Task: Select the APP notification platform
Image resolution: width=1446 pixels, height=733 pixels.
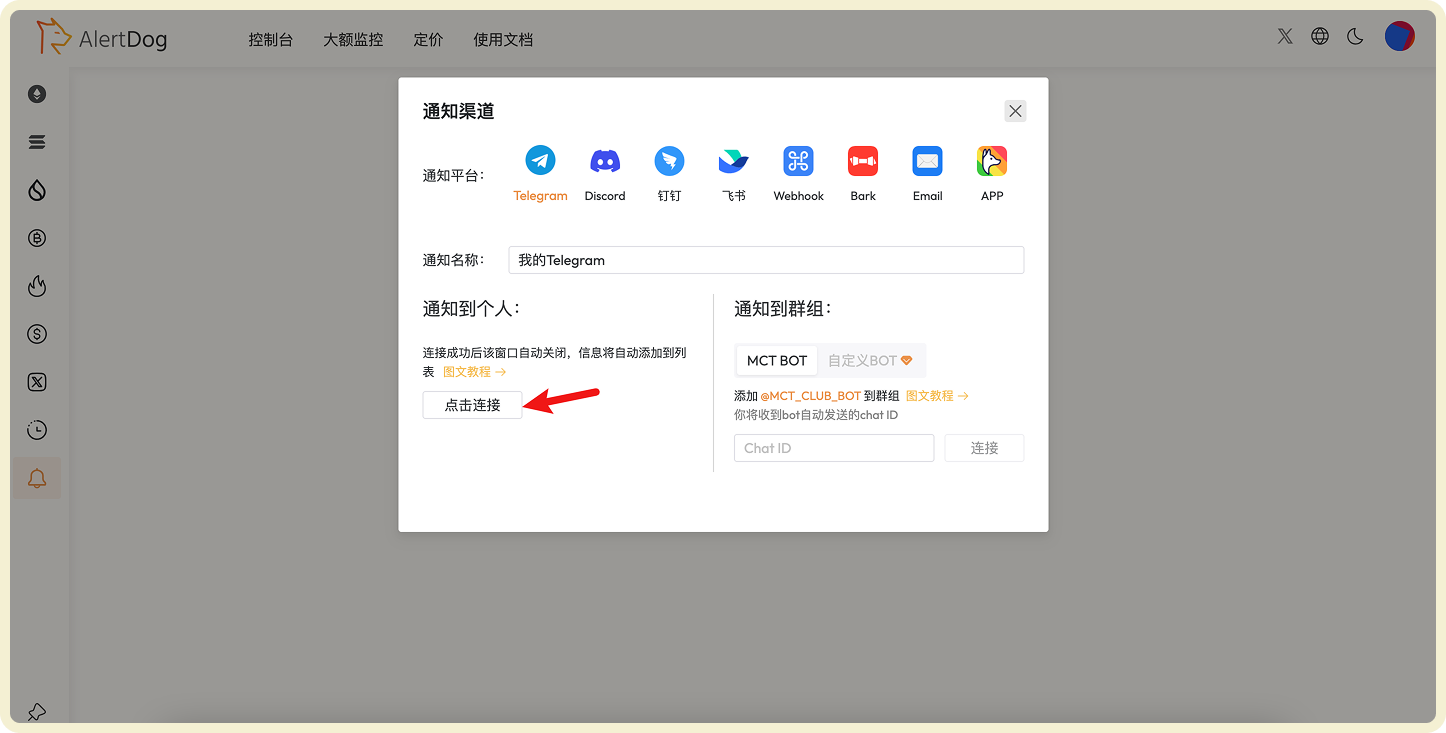Action: pyautogui.click(x=991, y=172)
